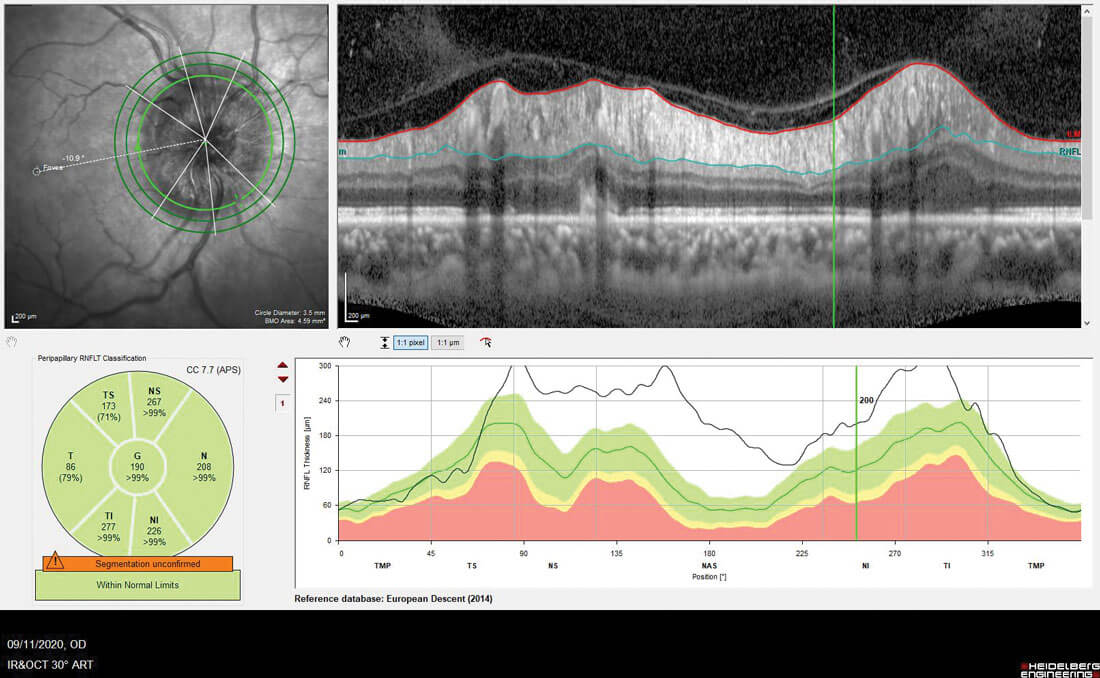
Task: Click the fovea marker on the fundus image
Action: [x=38, y=170]
